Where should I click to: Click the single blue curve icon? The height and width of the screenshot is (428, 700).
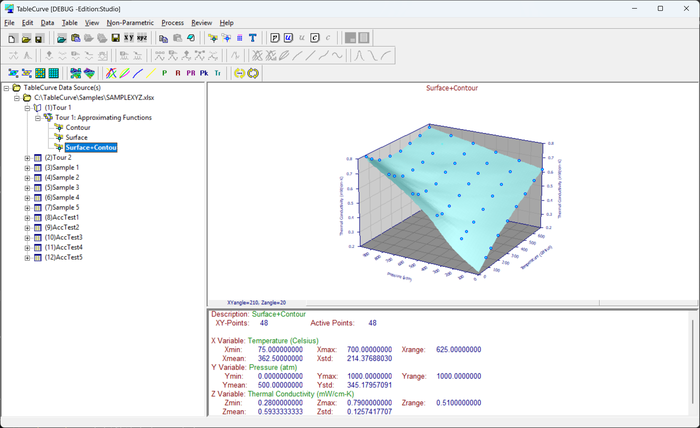click(x=138, y=73)
